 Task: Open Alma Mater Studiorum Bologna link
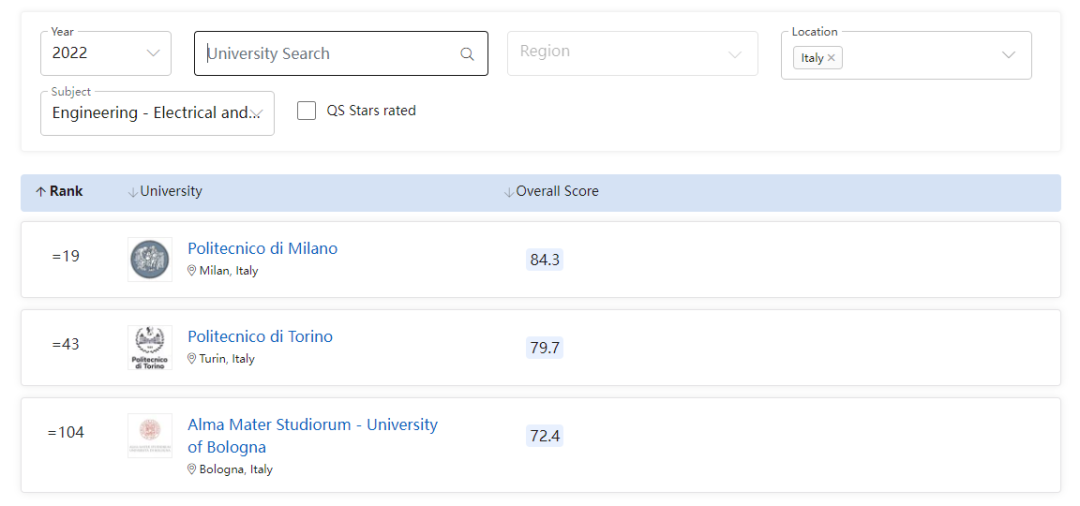pyautogui.click(x=313, y=436)
